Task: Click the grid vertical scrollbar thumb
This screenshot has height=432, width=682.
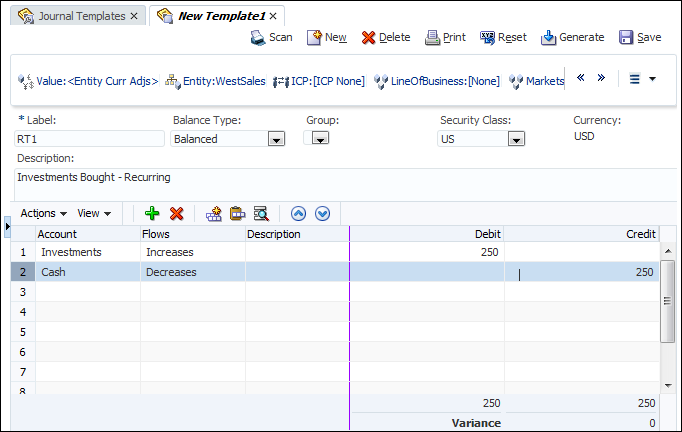Action: pyautogui.click(x=668, y=301)
